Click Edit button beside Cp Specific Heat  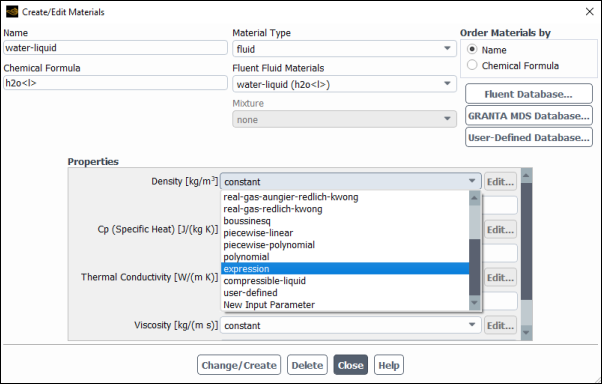[500, 230]
